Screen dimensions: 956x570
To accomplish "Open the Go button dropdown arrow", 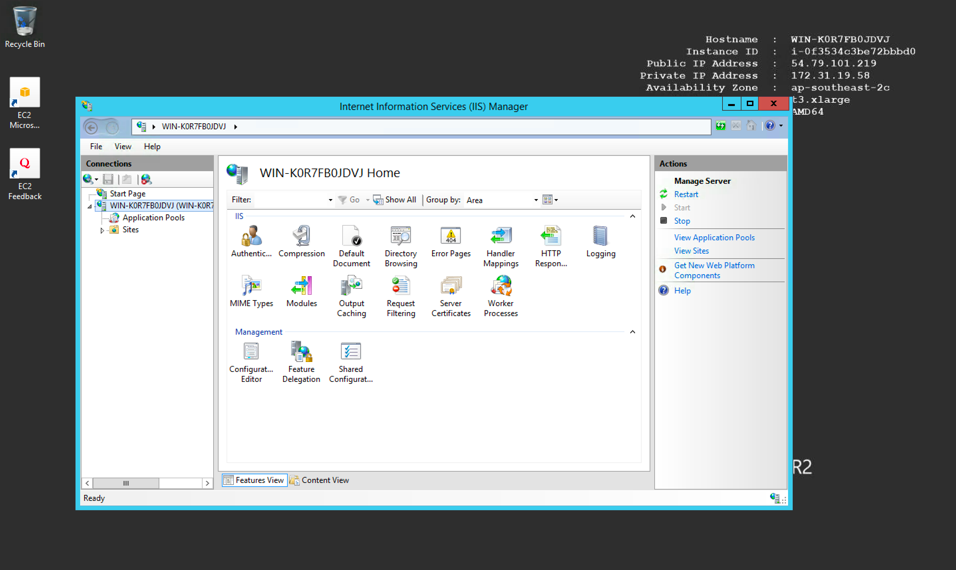I will pyautogui.click(x=368, y=200).
